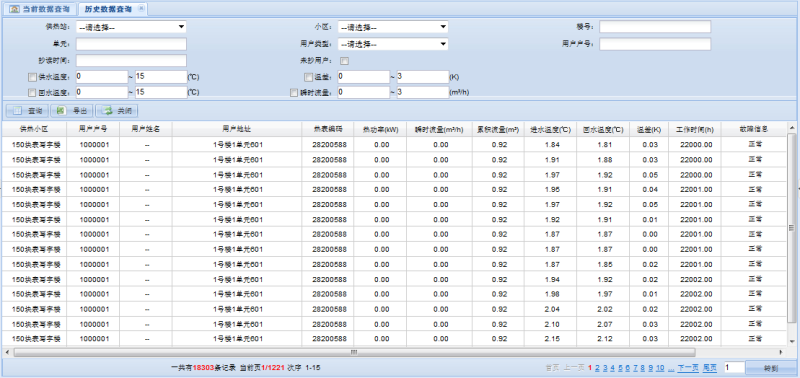800x378 pixels.
Task: Click the ... more pages link
Action: [671, 368]
